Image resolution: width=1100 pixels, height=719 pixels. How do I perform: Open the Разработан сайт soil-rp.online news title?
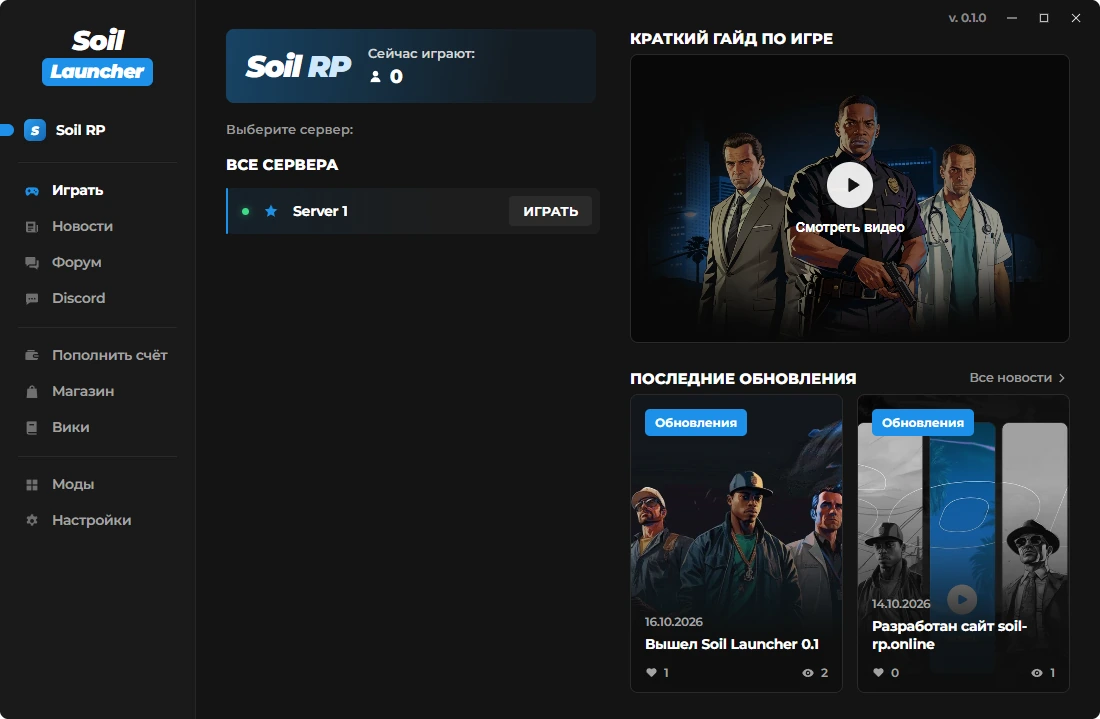pyautogui.click(x=949, y=635)
